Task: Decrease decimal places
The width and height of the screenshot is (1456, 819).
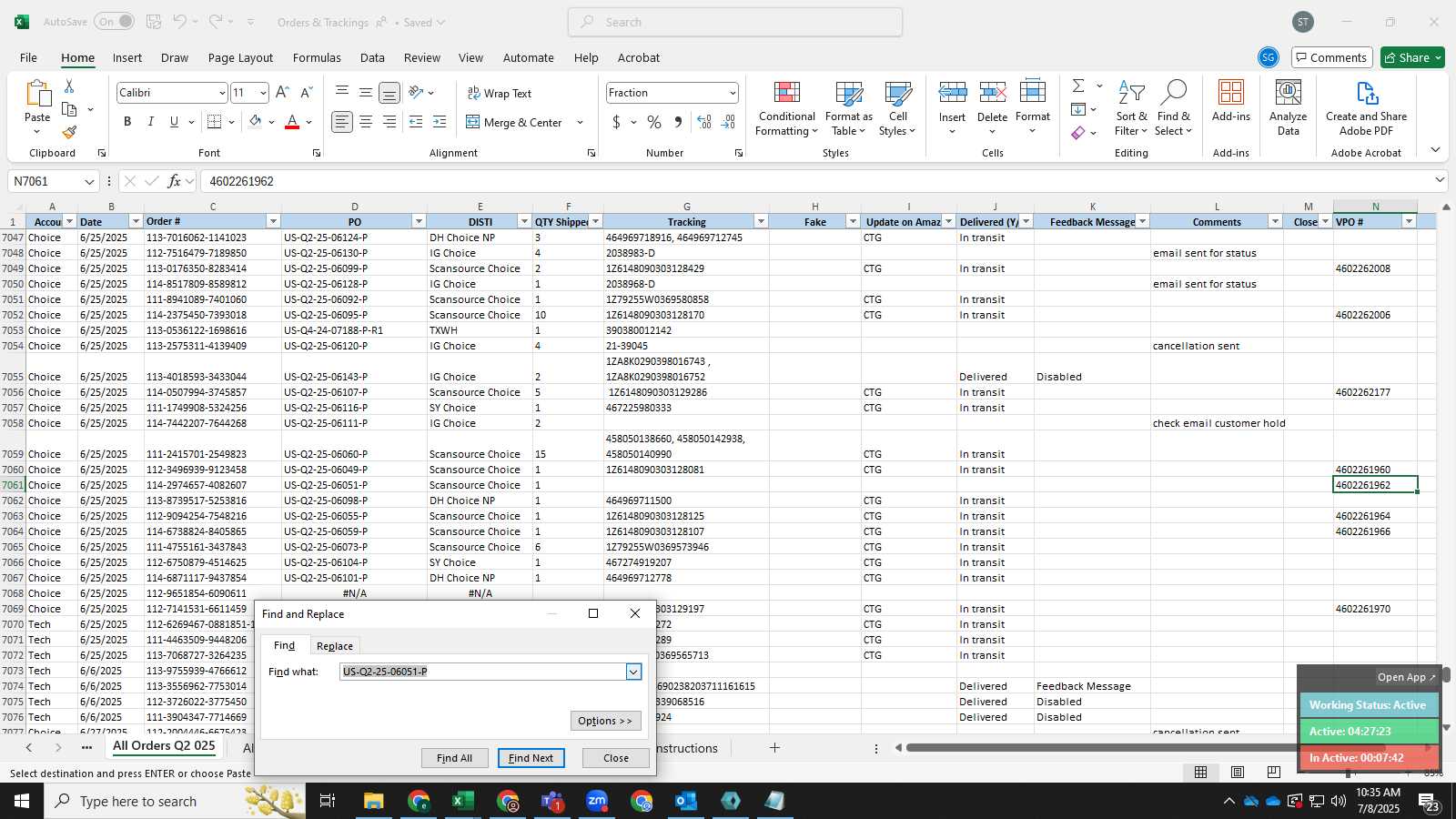Action: coord(728,122)
